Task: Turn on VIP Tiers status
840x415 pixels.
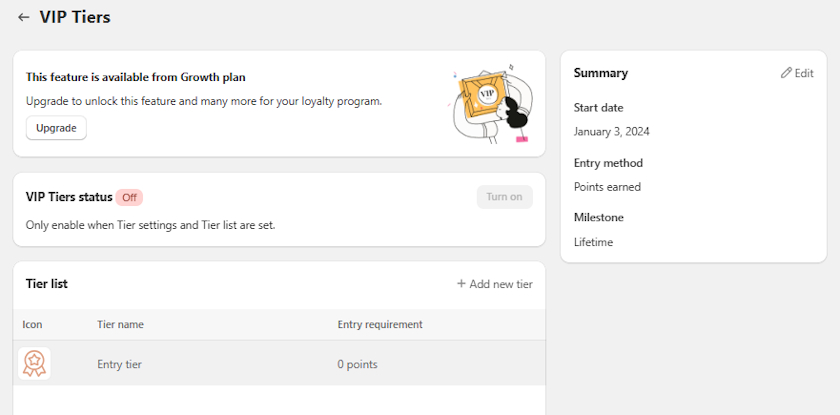Action: [x=504, y=197]
